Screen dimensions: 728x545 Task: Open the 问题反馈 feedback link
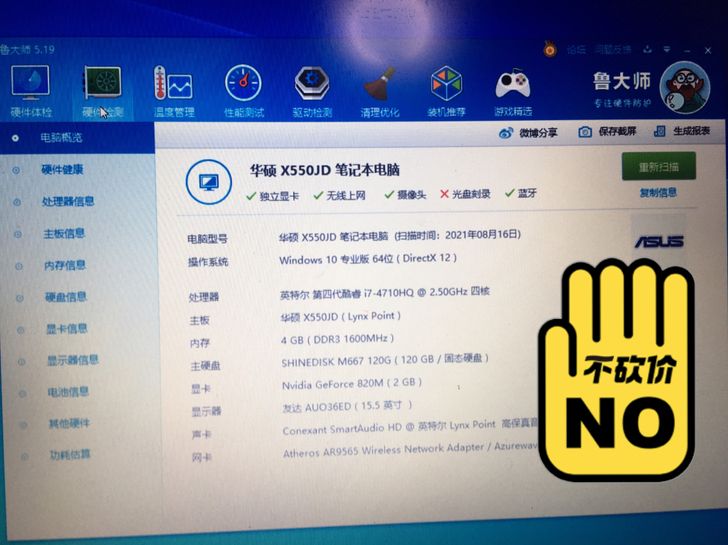tap(613, 49)
